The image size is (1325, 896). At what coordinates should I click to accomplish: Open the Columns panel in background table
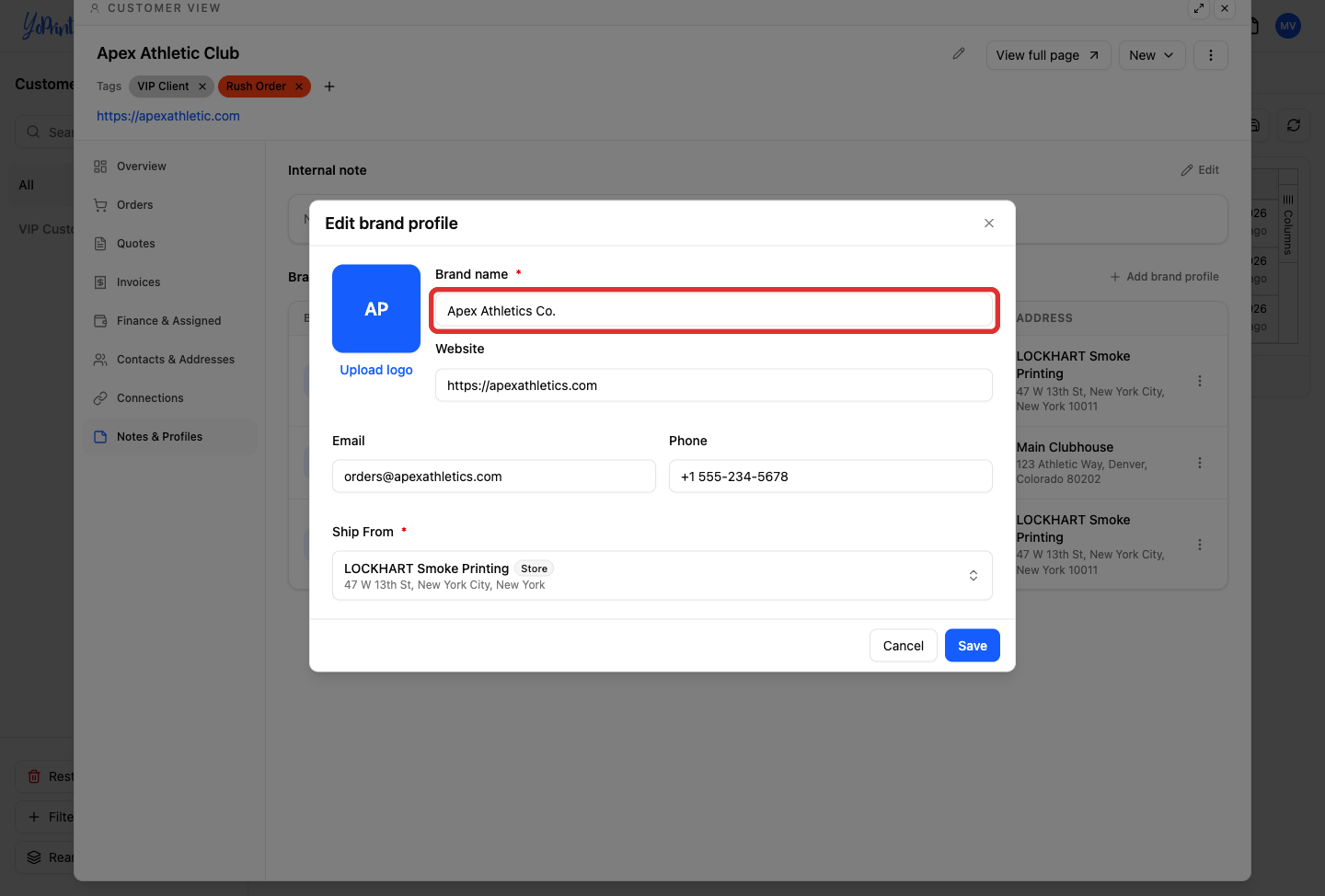click(x=1288, y=225)
